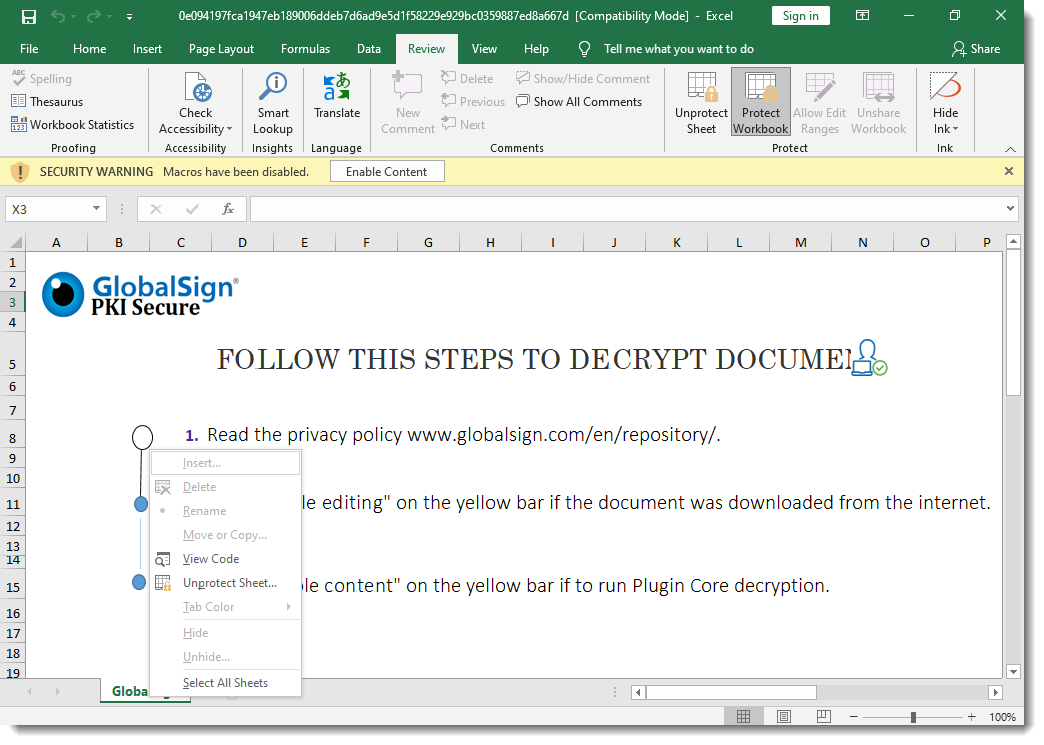Save the workbook using the disk icon

click(x=29, y=16)
